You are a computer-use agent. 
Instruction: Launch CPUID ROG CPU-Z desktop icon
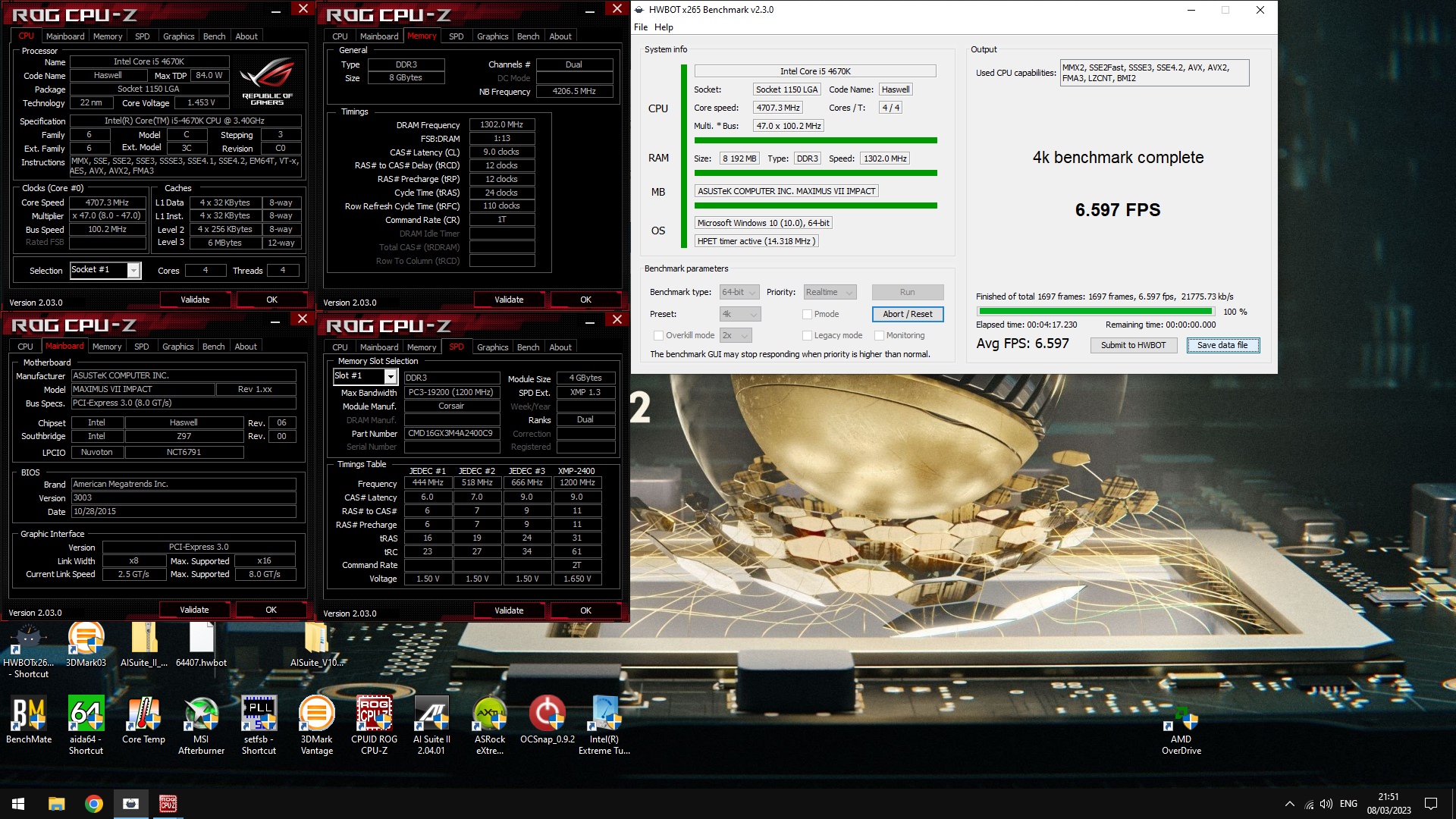[x=375, y=725]
